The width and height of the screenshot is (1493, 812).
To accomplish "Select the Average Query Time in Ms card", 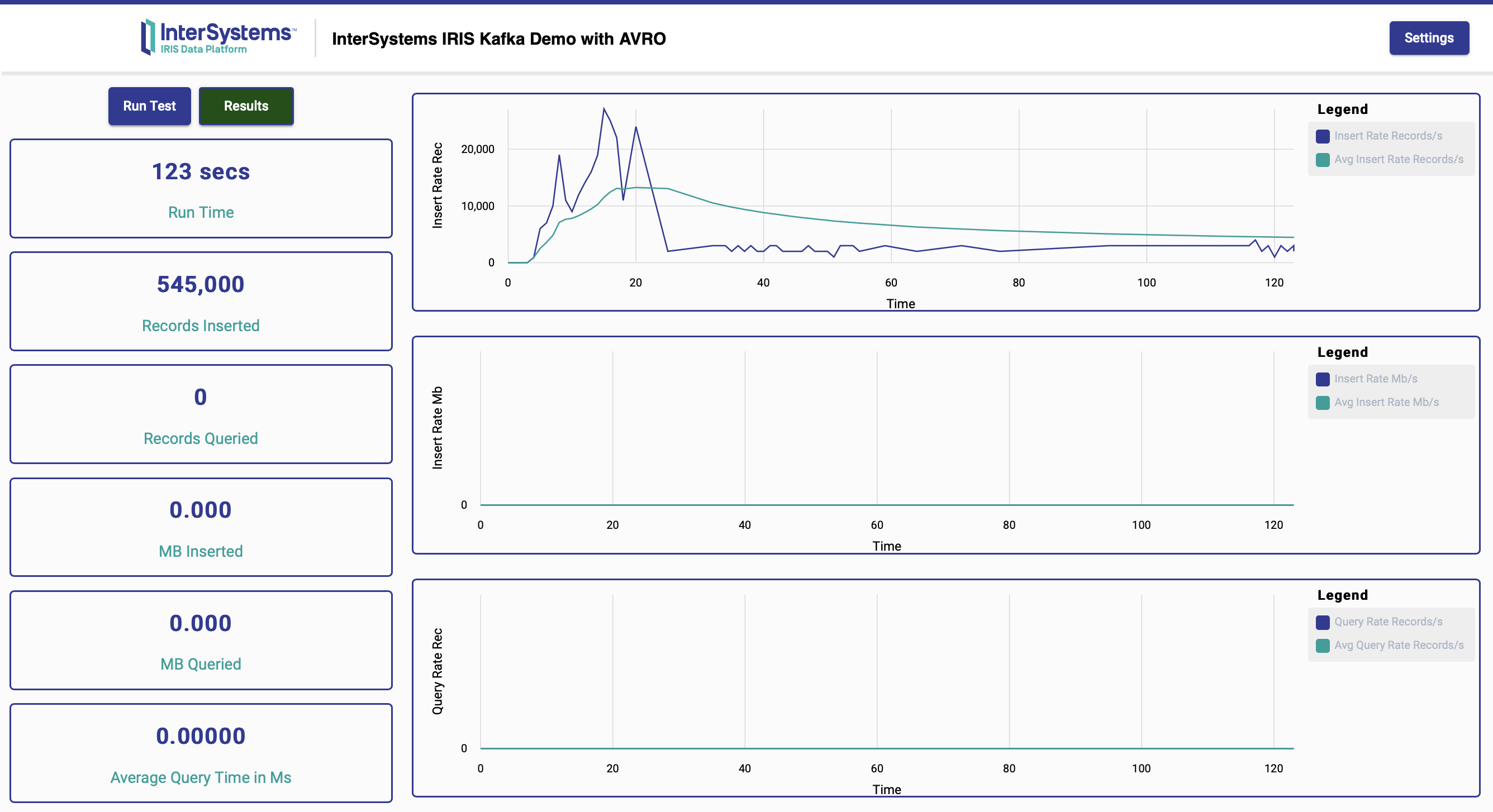I will [x=201, y=753].
